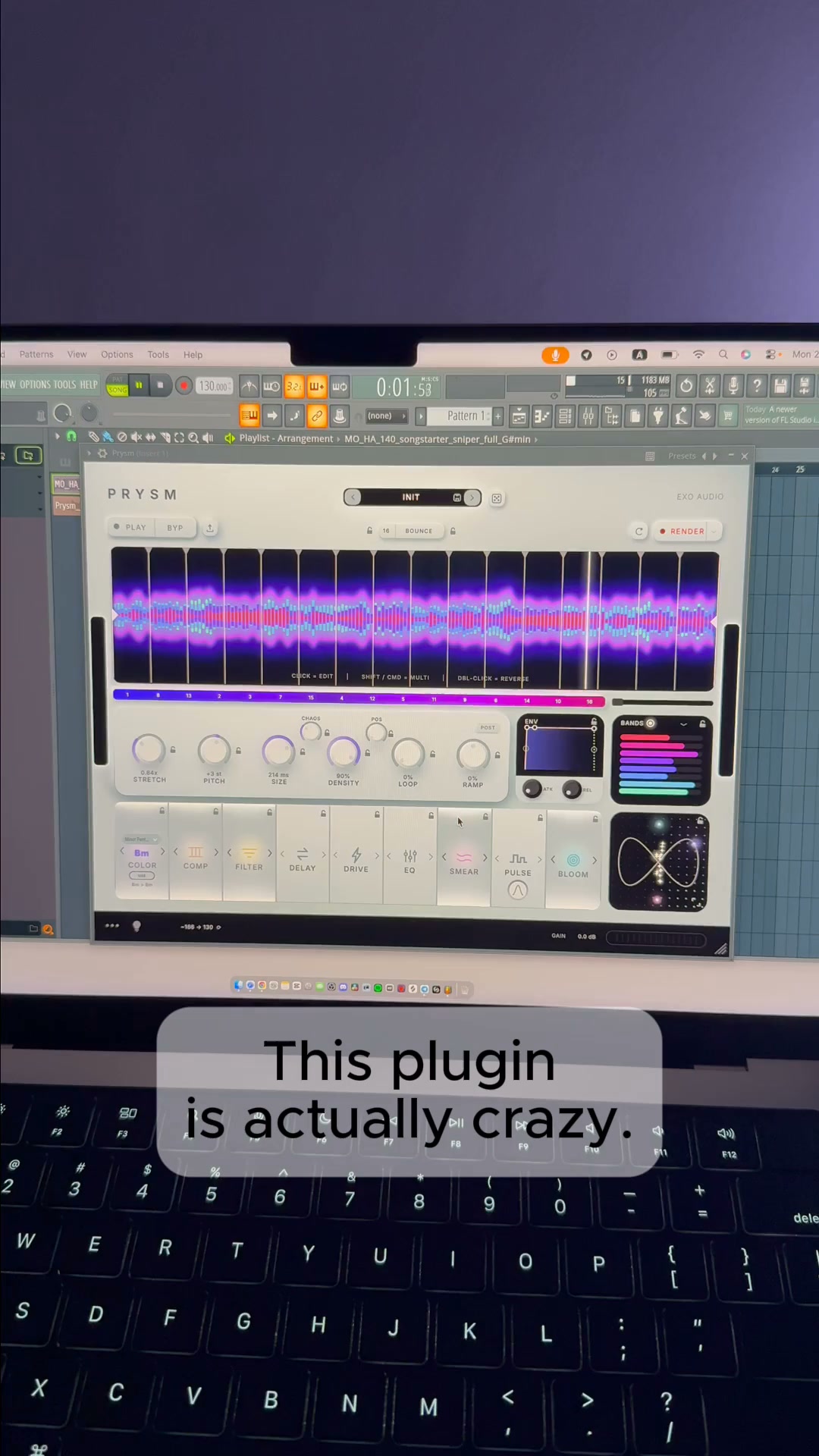Toggle the BYP bypass button

pyautogui.click(x=175, y=528)
